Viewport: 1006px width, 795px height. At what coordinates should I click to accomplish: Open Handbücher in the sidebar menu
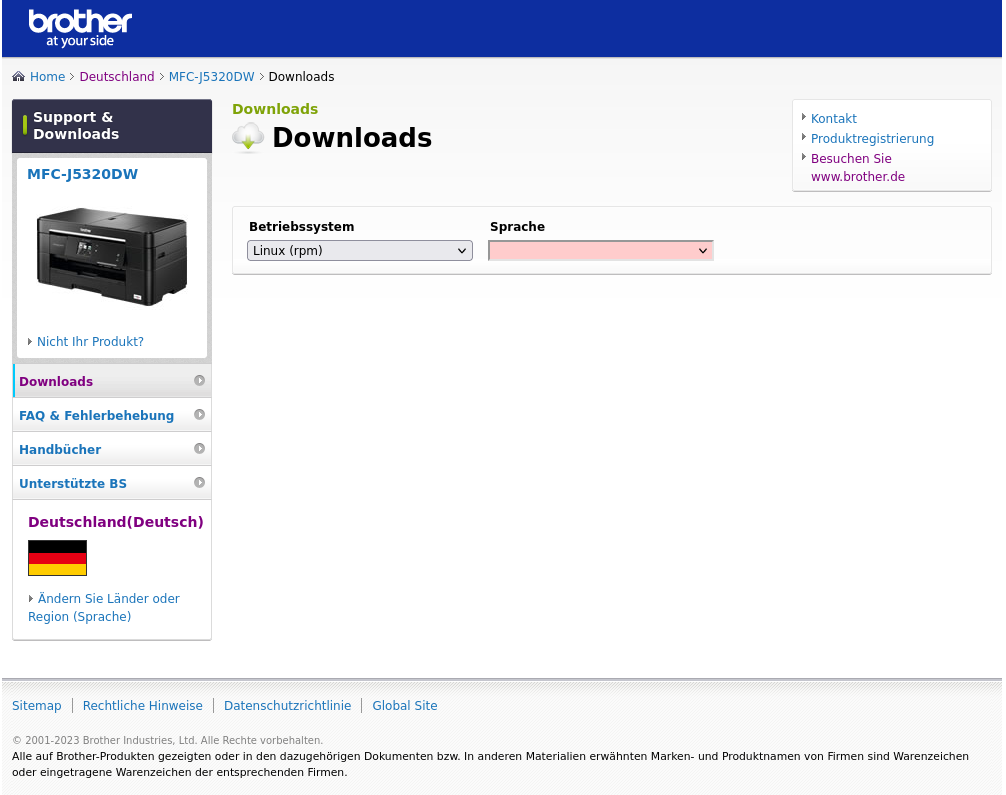(112, 449)
